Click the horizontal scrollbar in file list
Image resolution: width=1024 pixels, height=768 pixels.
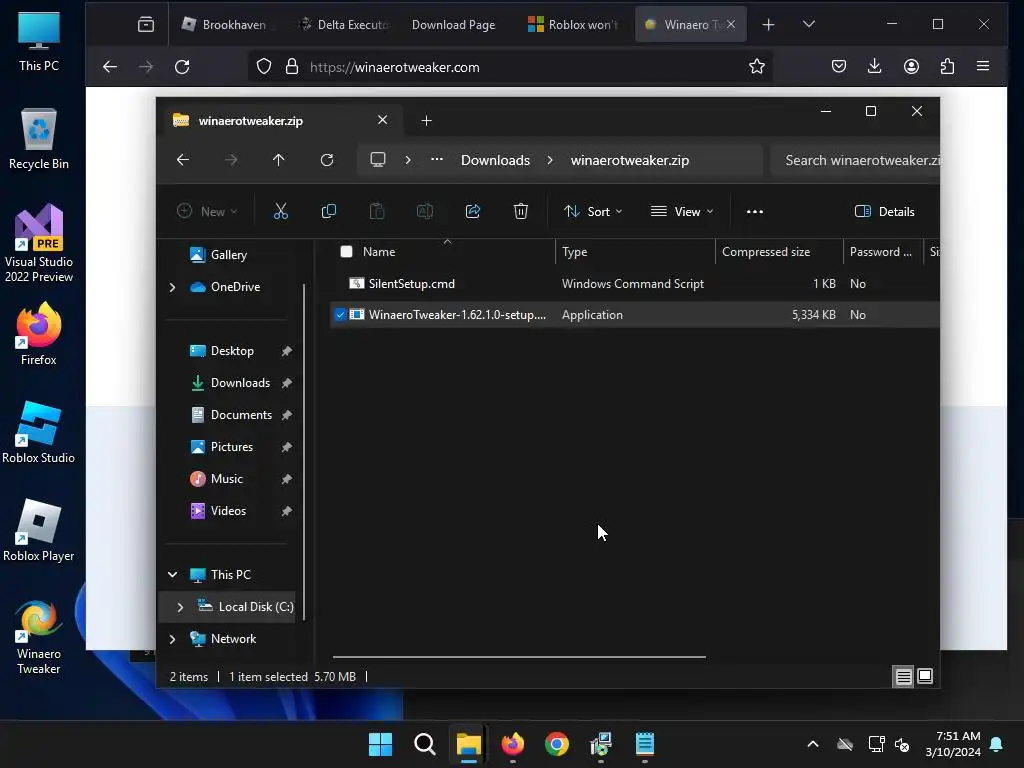[519, 657]
